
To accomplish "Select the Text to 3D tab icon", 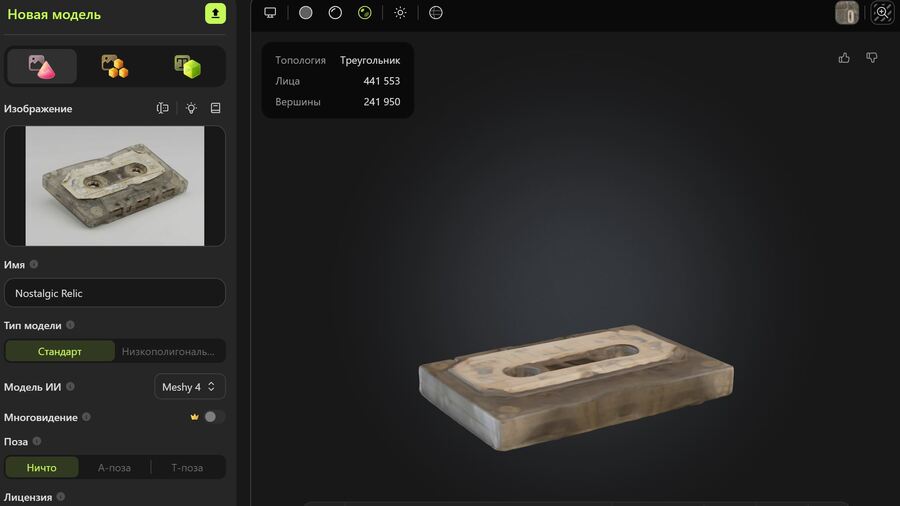I will 188,67.
